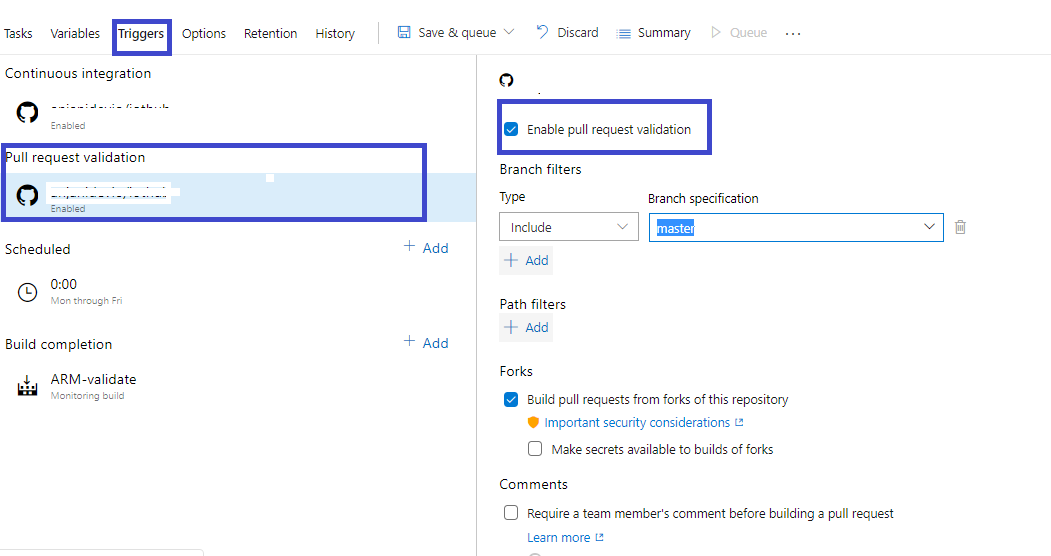
Task: Open the Retention tab
Action: [x=270, y=33]
